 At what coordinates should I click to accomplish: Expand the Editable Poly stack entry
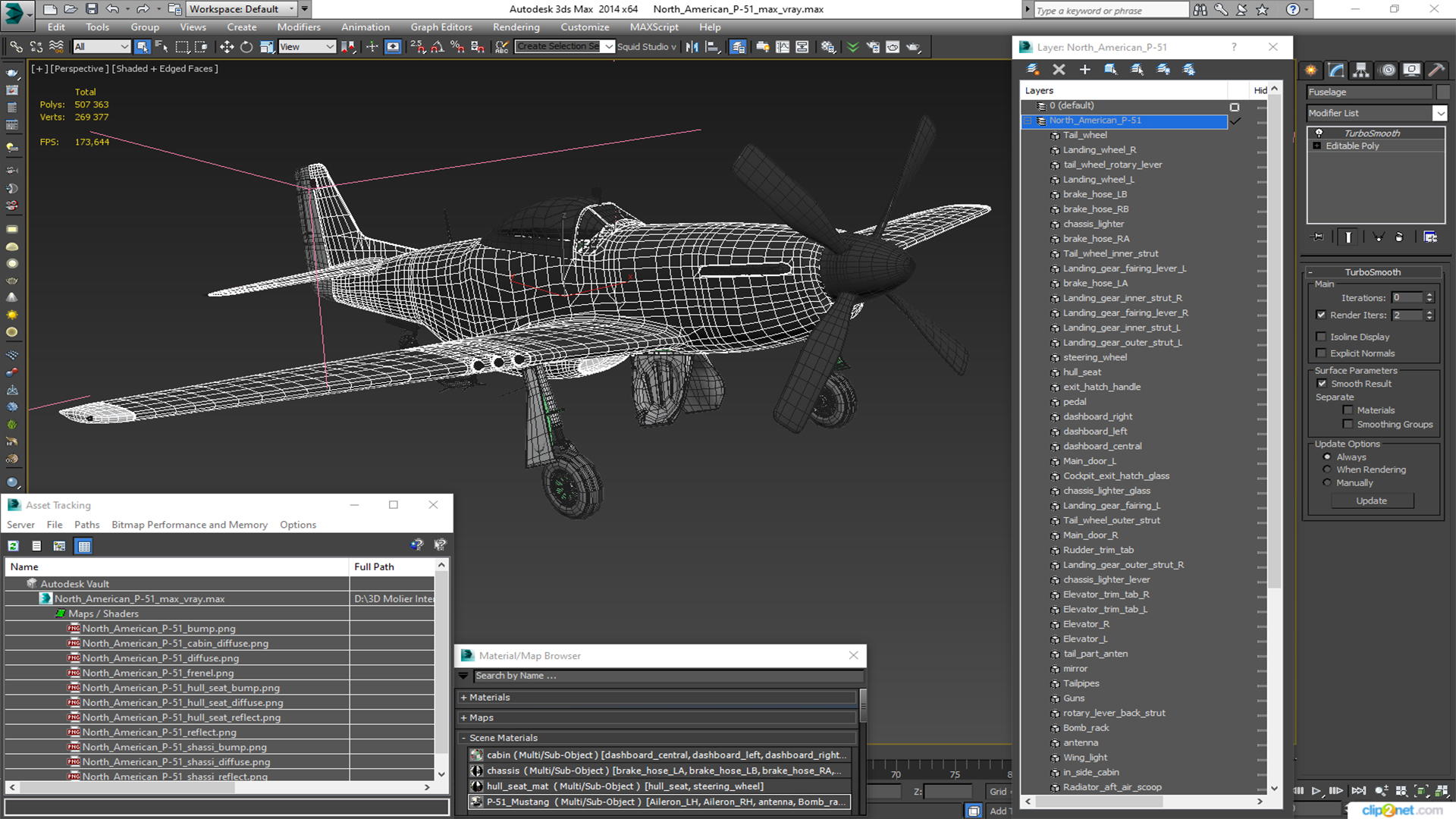[x=1317, y=146]
